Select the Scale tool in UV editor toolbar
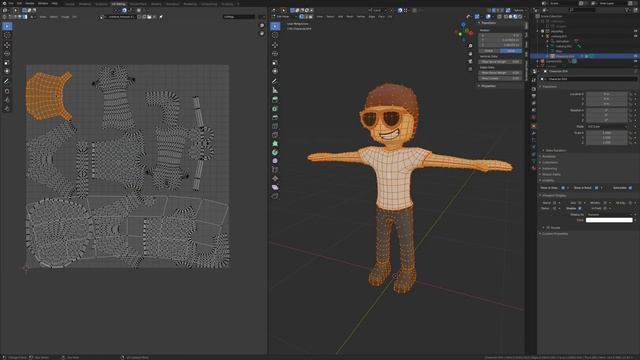Screen dimensions: 640x360 (x=7, y=63)
